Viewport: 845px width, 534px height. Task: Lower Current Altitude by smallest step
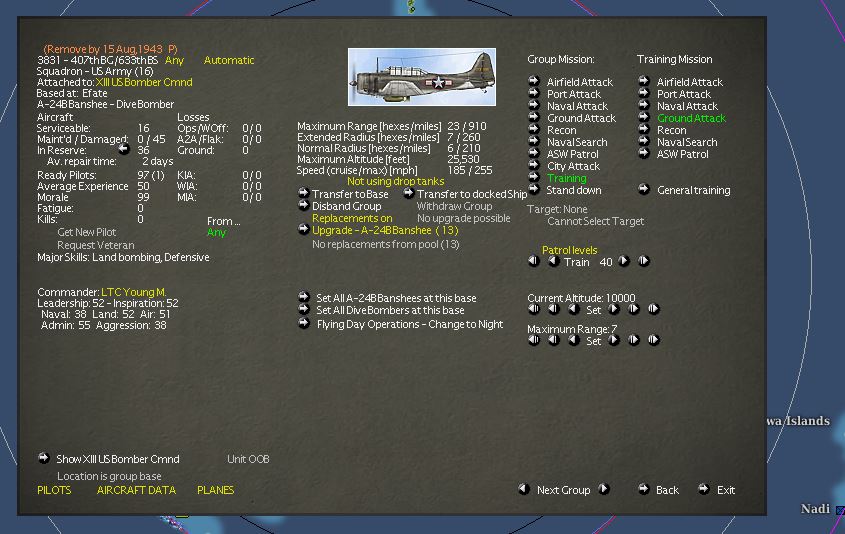(573, 309)
